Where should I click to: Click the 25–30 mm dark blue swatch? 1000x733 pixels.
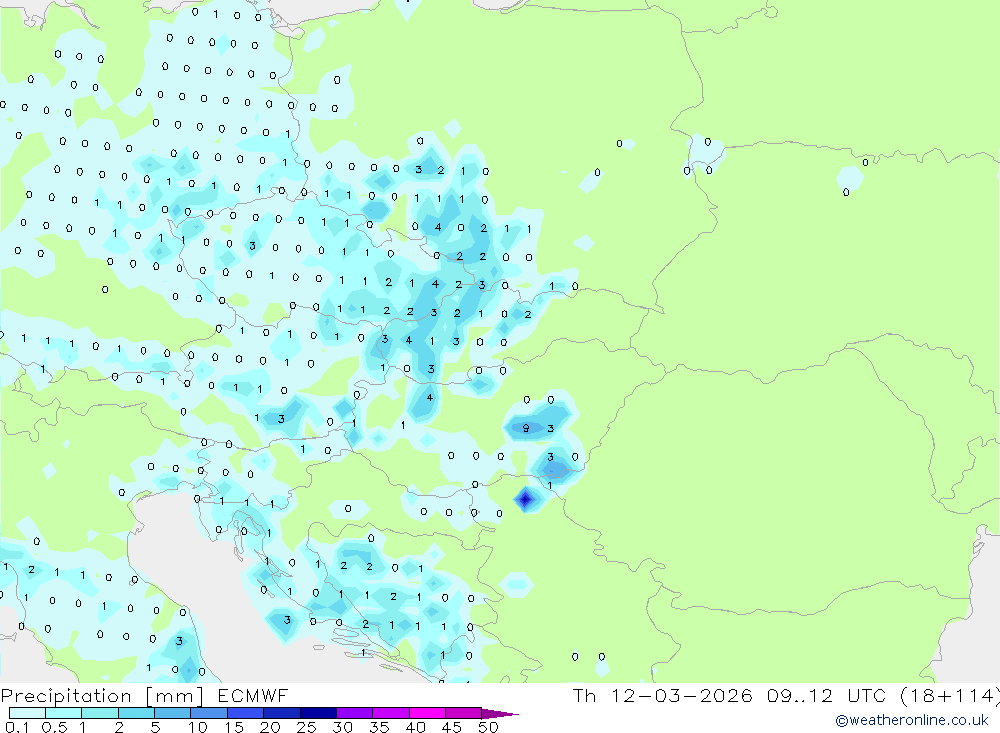(x=318, y=713)
